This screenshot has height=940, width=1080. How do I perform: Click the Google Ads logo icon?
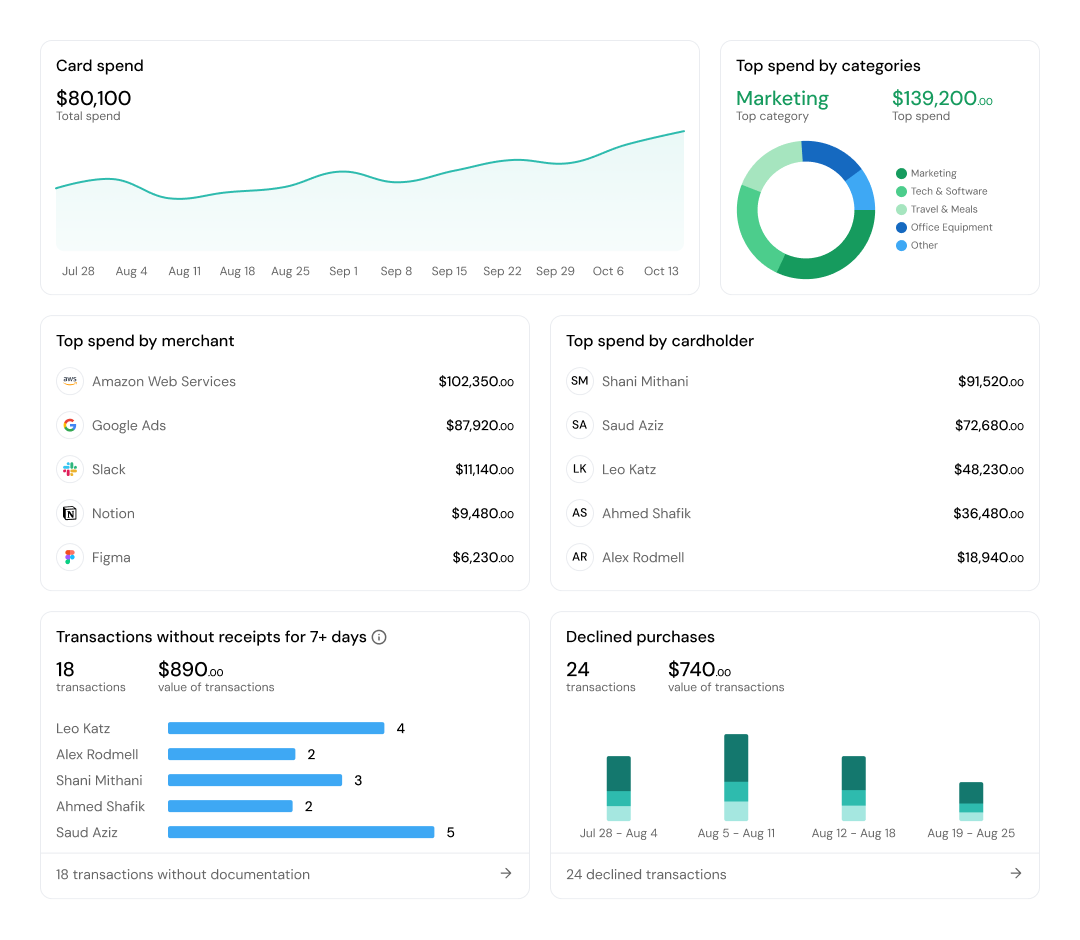point(70,425)
